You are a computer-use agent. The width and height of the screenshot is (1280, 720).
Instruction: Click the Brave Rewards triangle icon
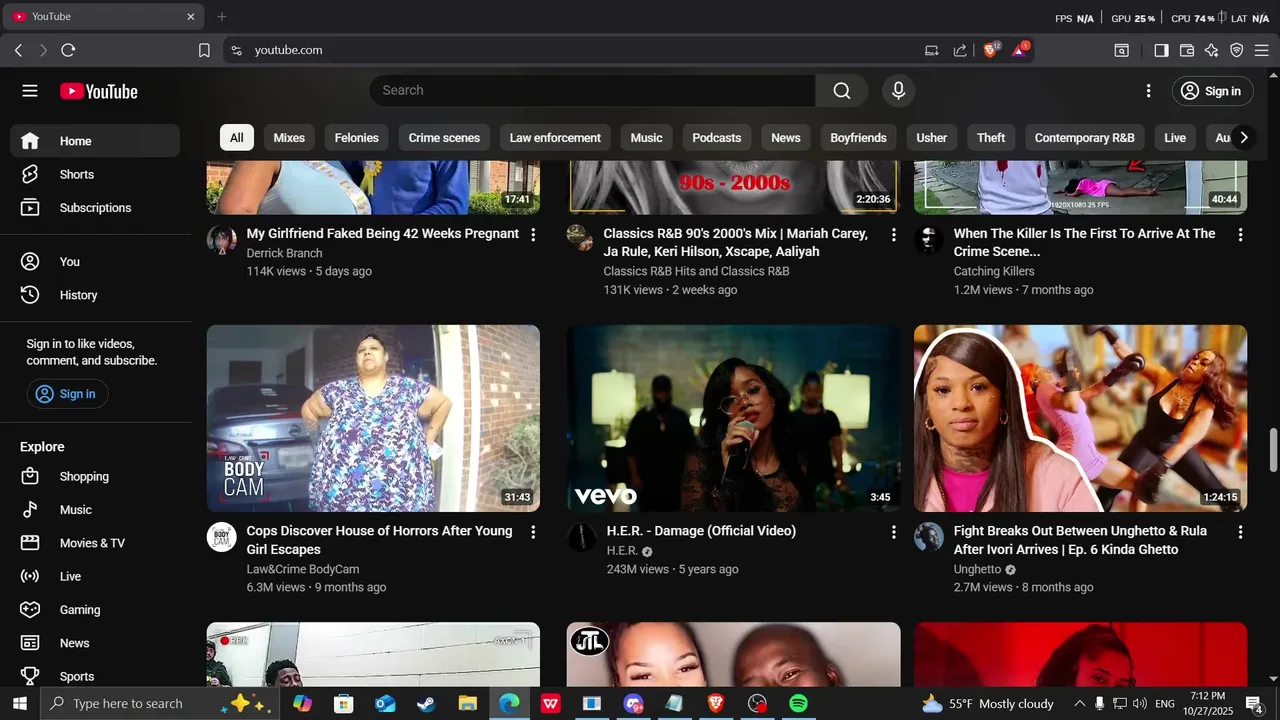(1019, 50)
